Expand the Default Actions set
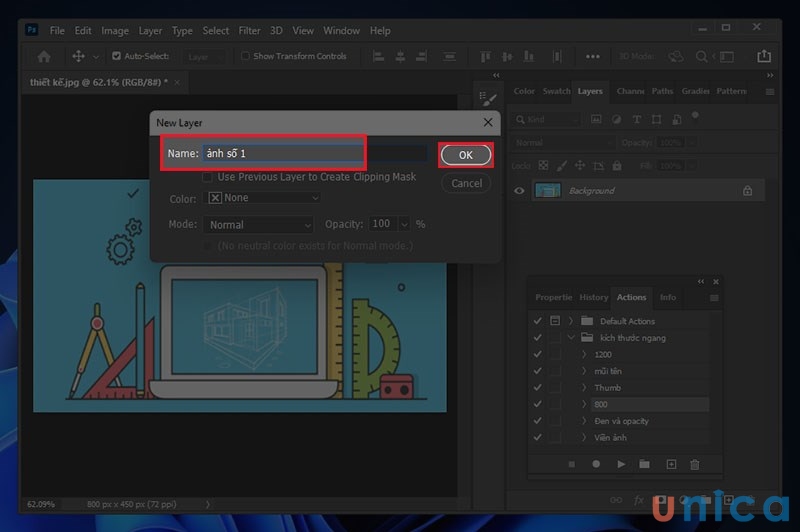Image resolution: width=800 pixels, height=532 pixels. pyautogui.click(x=573, y=321)
